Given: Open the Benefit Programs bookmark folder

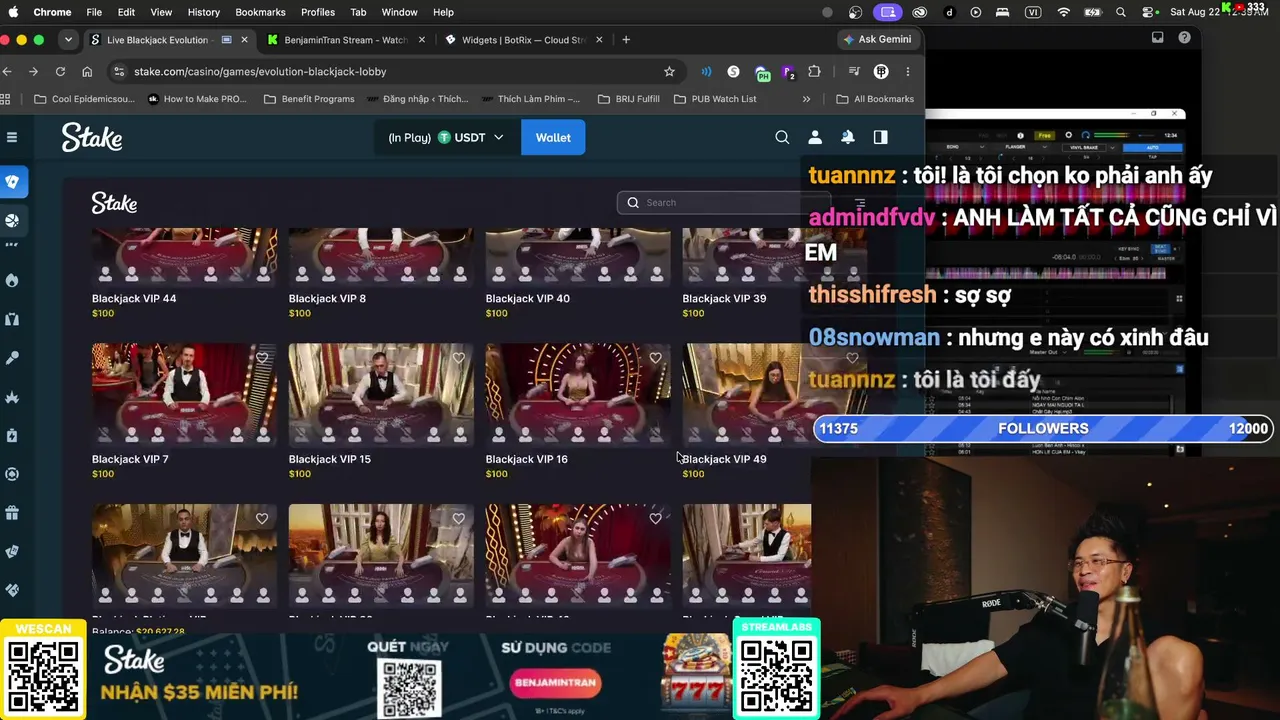Looking at the screenshot, I should (309, 99).
